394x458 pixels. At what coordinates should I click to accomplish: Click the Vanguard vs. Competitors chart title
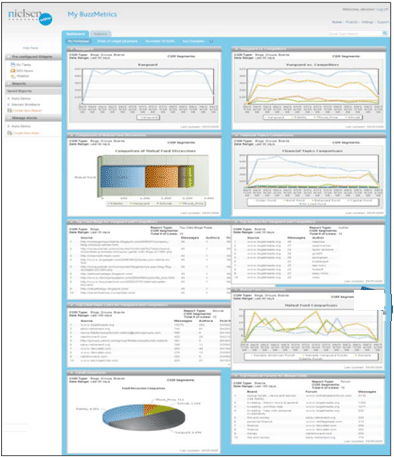[x=312, y=65]
